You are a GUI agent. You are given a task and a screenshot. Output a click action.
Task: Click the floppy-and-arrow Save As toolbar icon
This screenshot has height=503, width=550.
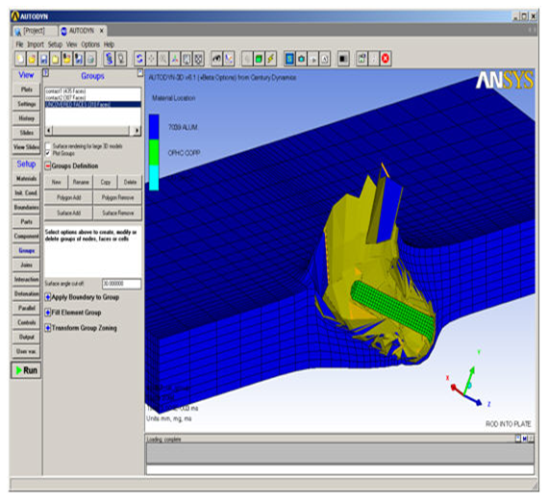[79, 59]
